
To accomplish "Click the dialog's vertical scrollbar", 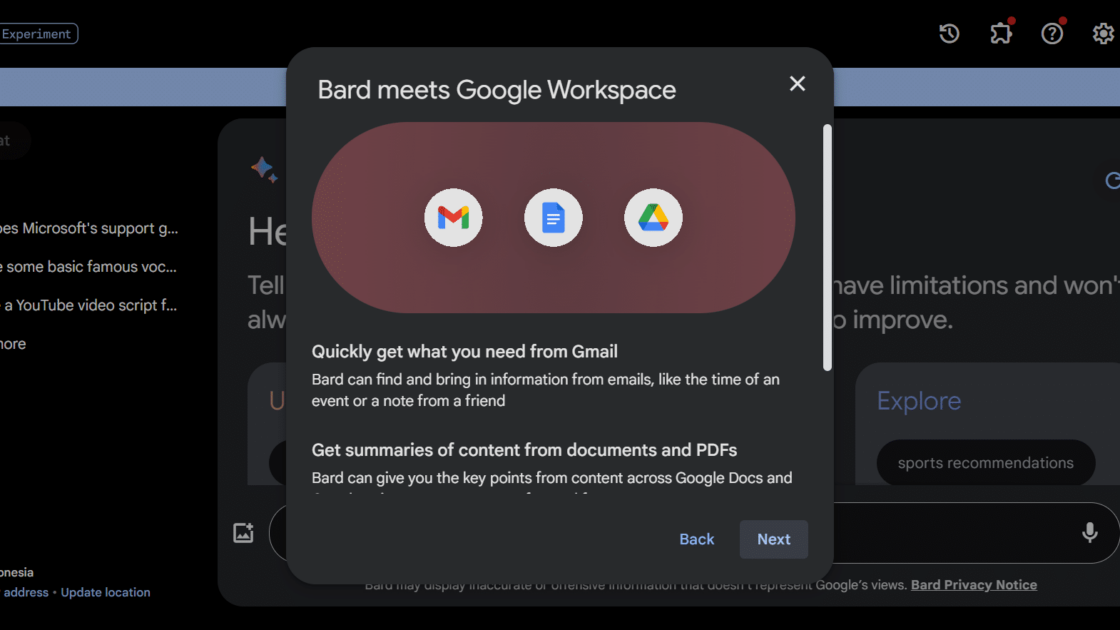I will tap(827, 247).
